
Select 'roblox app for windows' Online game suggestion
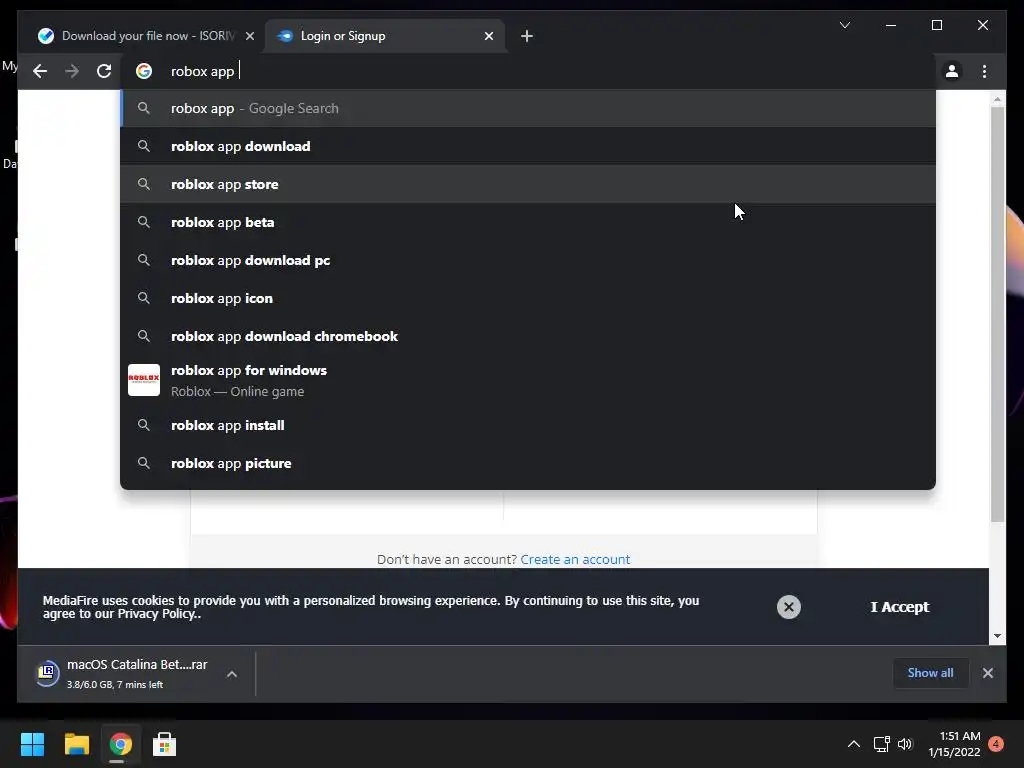(x=528, y=380)
